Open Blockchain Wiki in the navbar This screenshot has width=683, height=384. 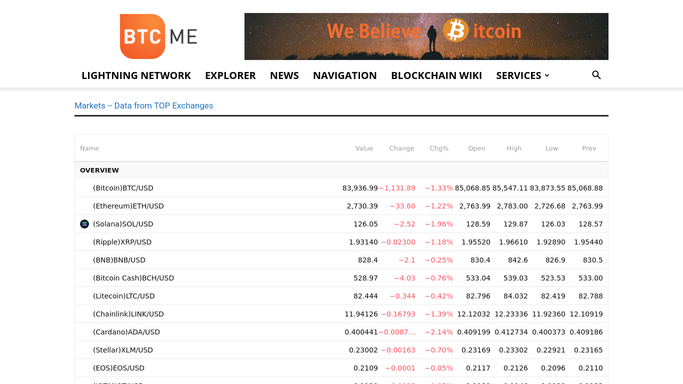[436, 76]
